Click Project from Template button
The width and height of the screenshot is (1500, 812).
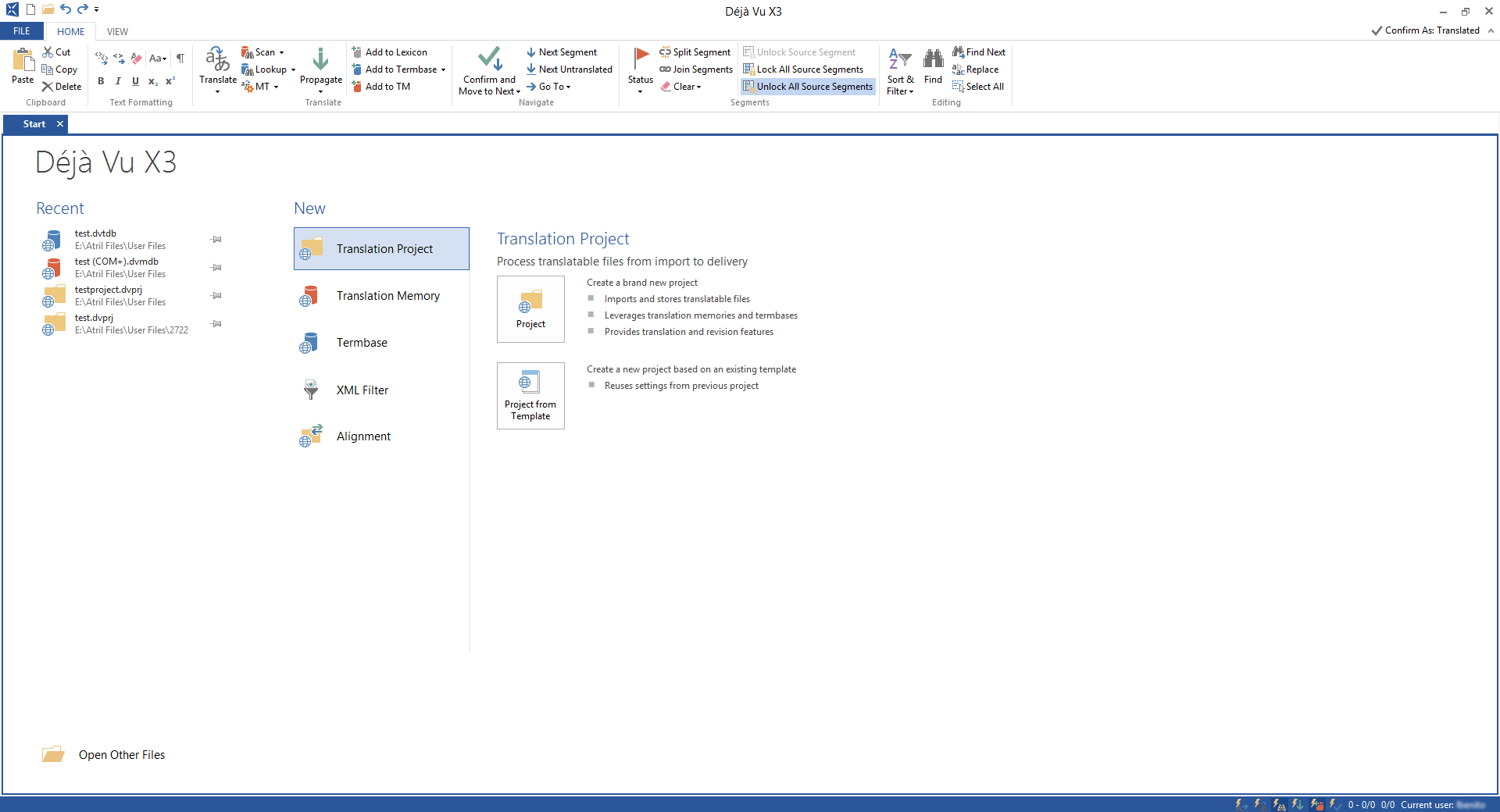click(x=530, y=396)
